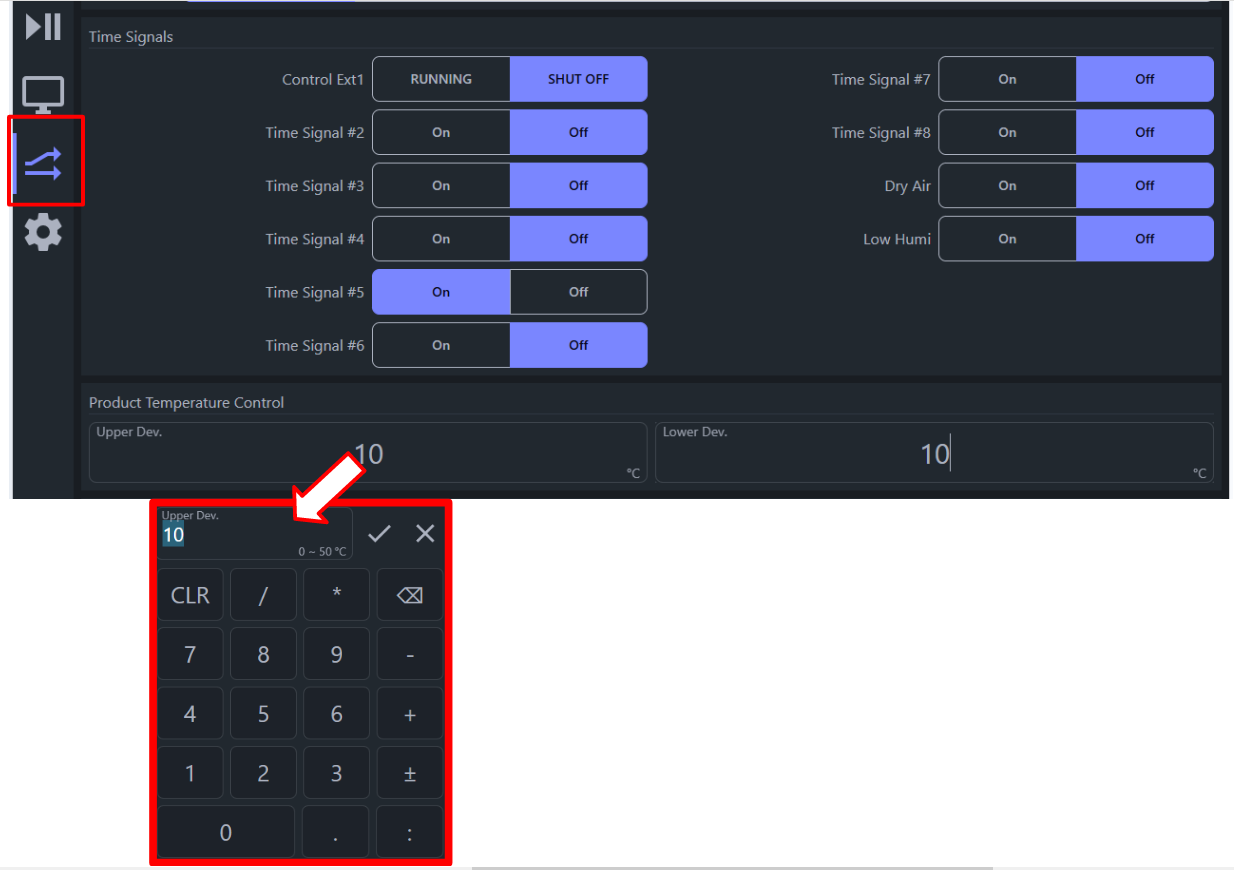Turn Time Signal #5 Off

(x=578, y=292)
